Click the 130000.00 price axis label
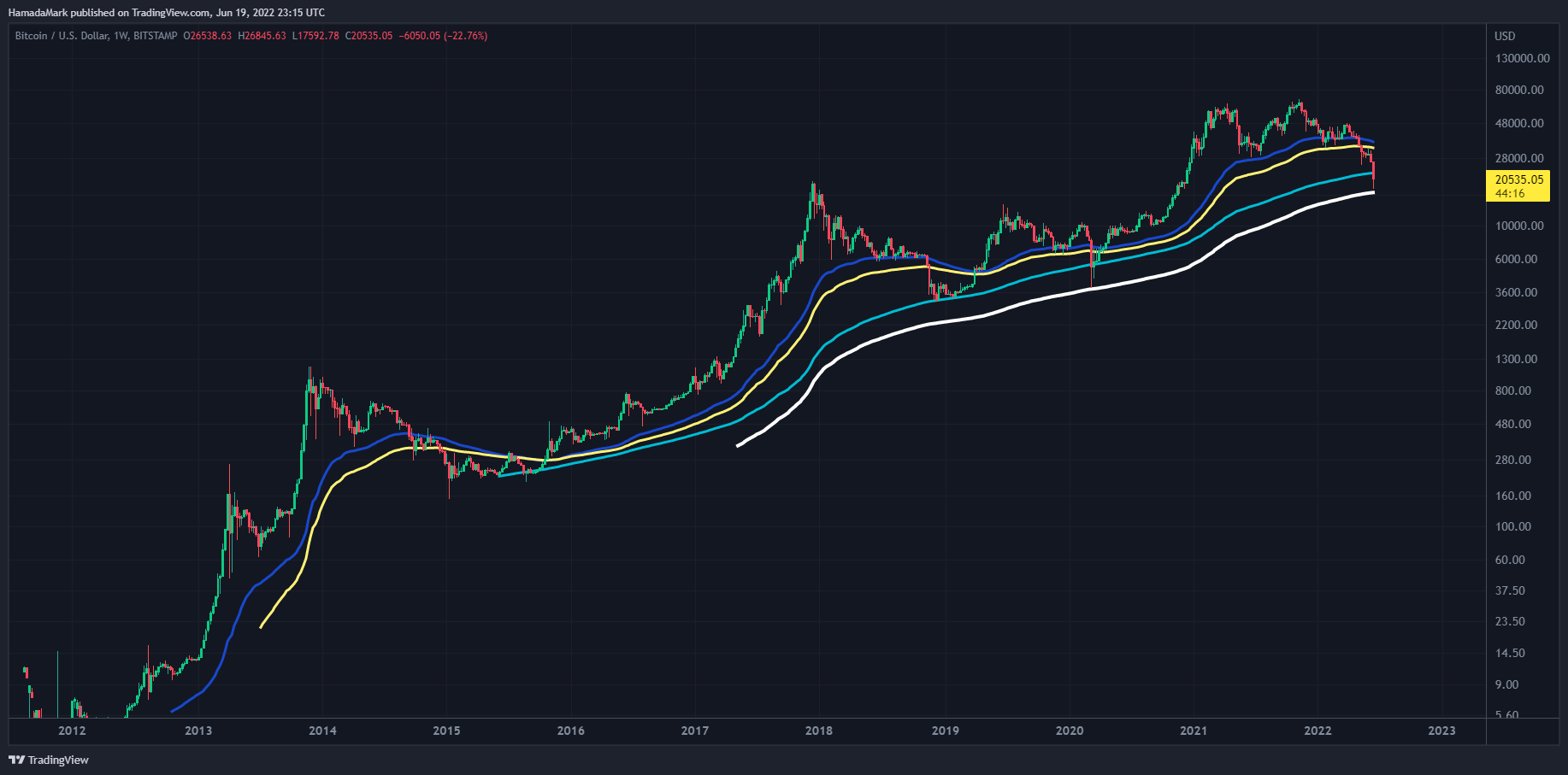This screenshot has height=775, width=1568. coord(1522,59)
